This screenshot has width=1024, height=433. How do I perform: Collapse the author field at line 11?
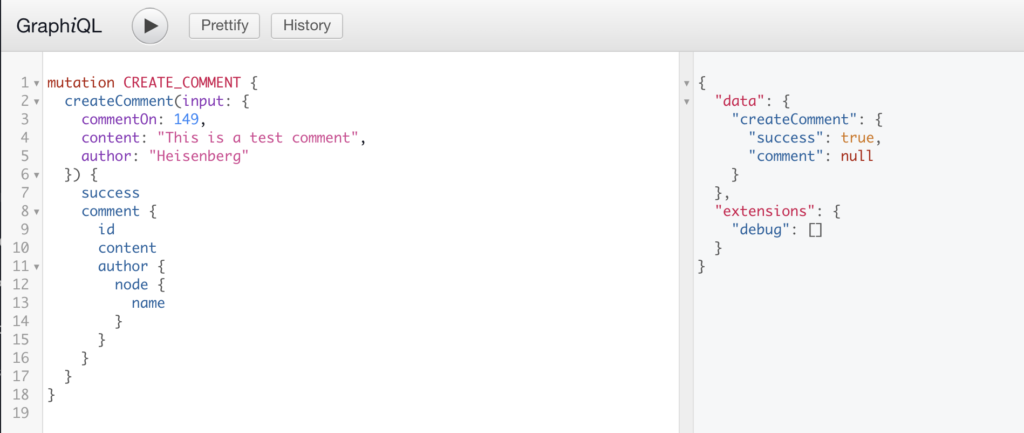coord(37,267)
